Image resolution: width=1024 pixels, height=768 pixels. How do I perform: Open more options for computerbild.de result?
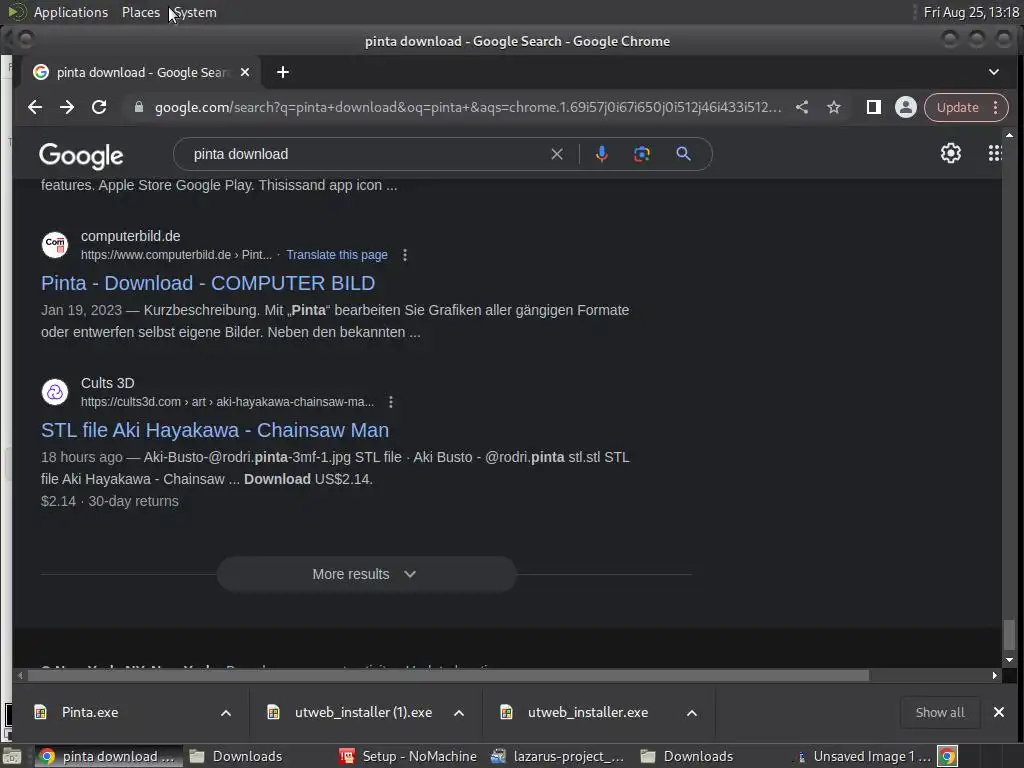[405, 255]
